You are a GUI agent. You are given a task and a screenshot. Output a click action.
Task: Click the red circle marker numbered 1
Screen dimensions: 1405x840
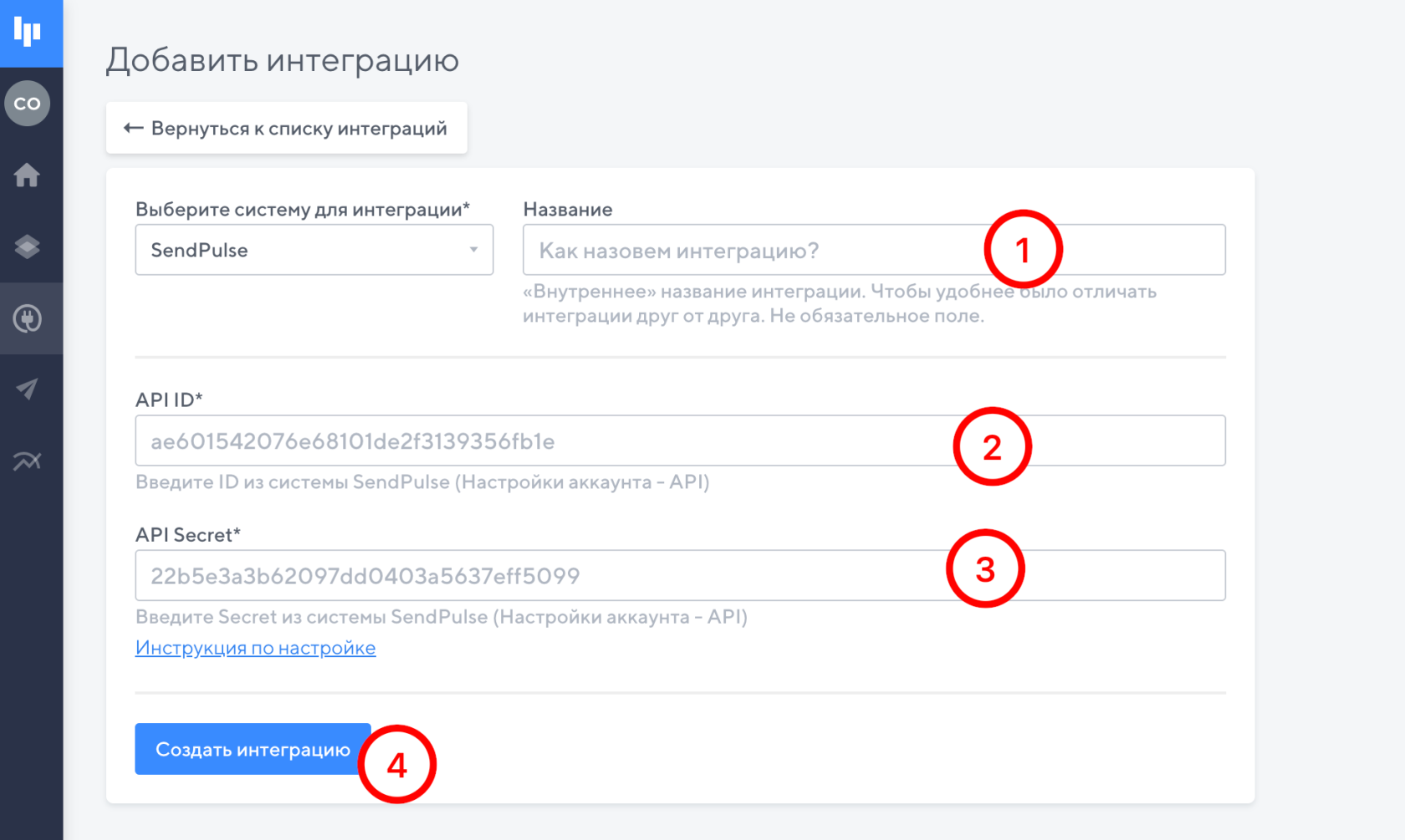point(1023,249)
